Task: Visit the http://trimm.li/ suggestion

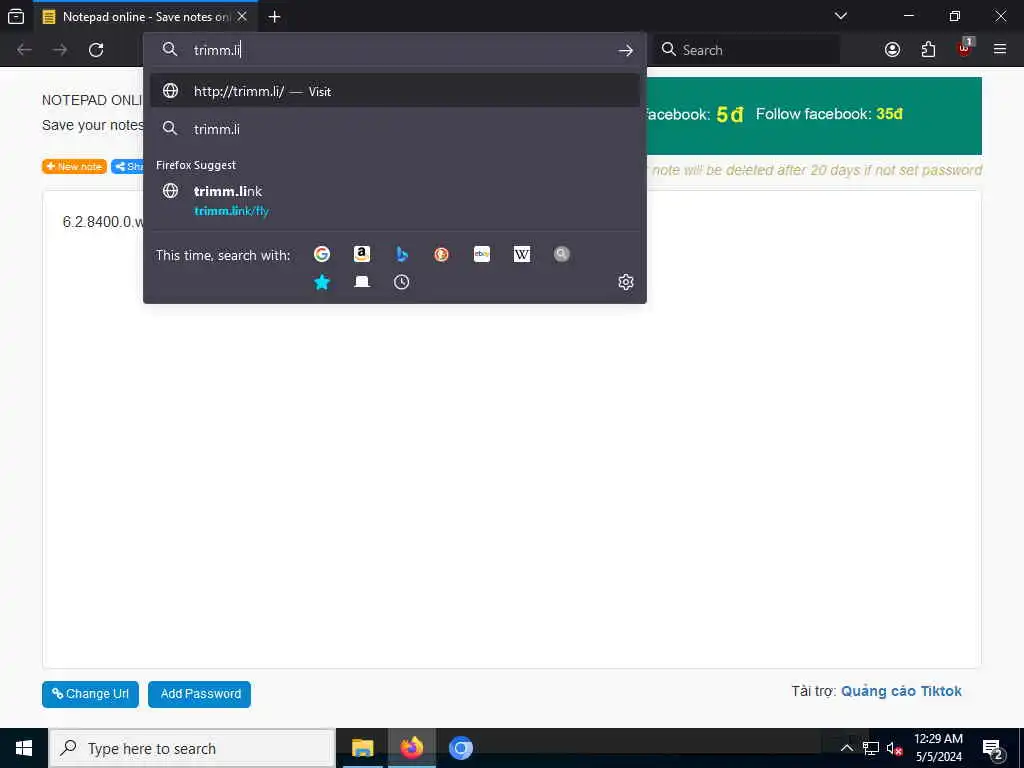Action: tap(395, 91)
